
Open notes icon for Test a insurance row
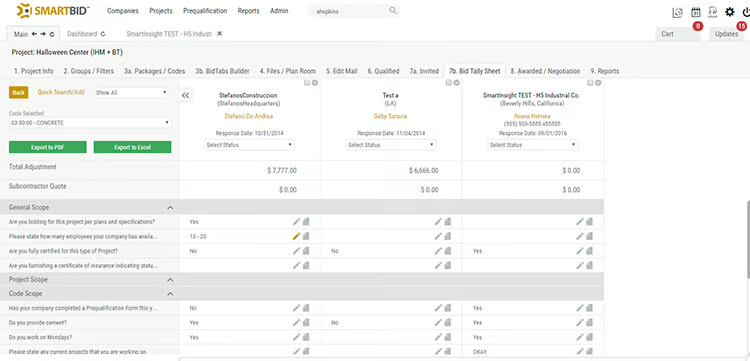coord(448,265)
